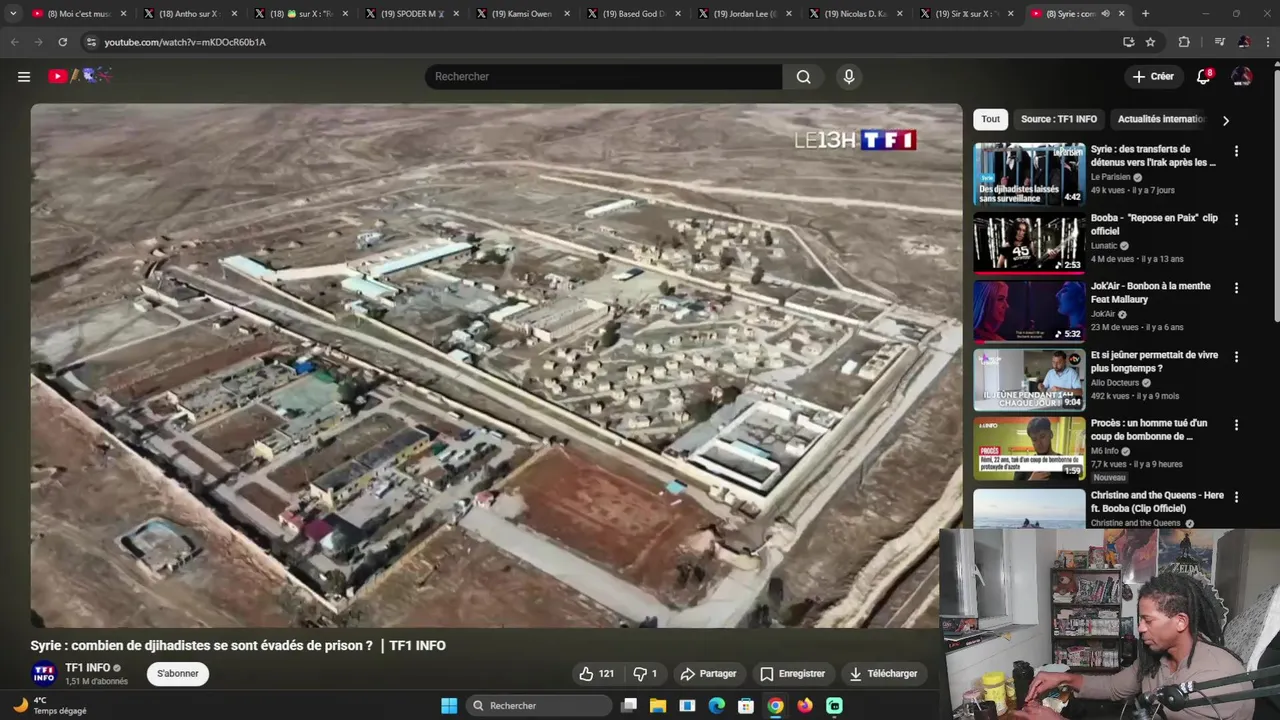This screenshot has height=720, width=1280.
Task: Open the tab search dropdown arrow
Action: [13, 14]
